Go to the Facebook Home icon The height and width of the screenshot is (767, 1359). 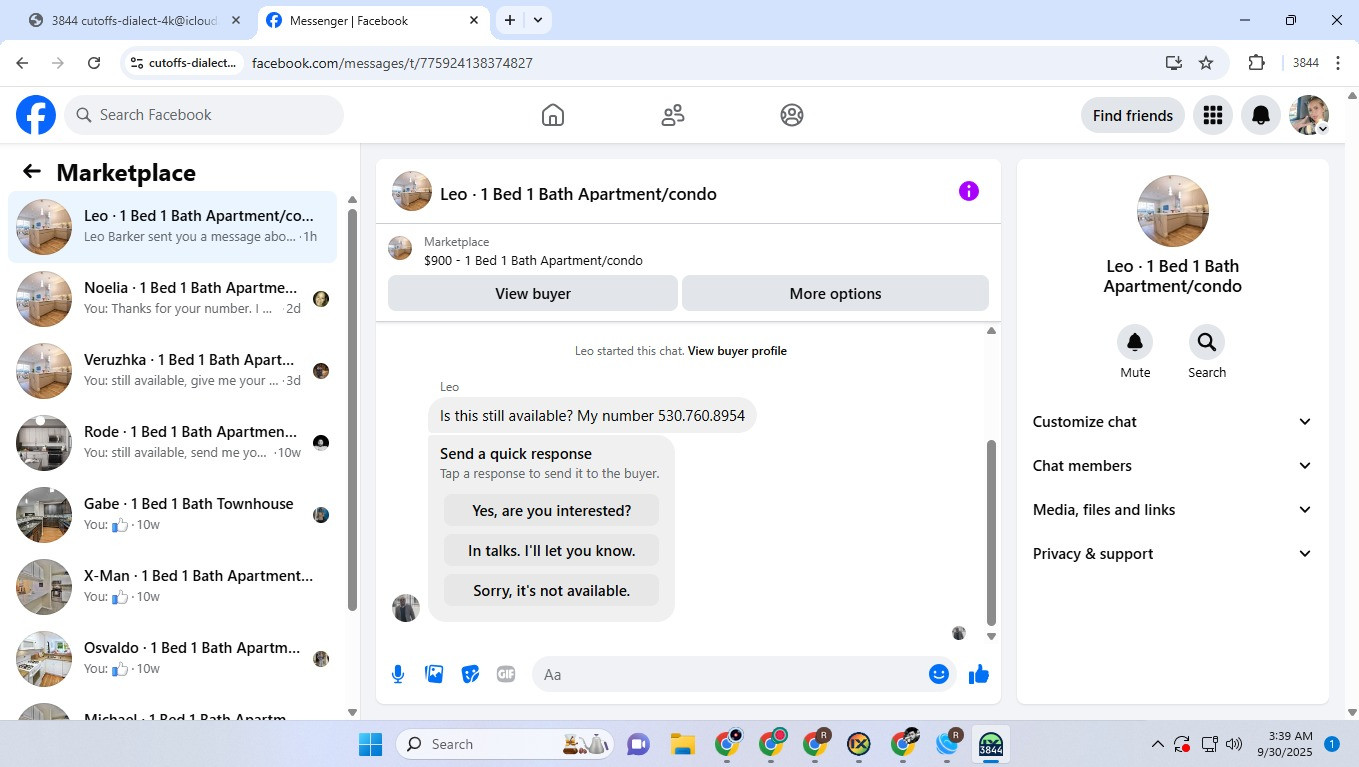[553, 115]
